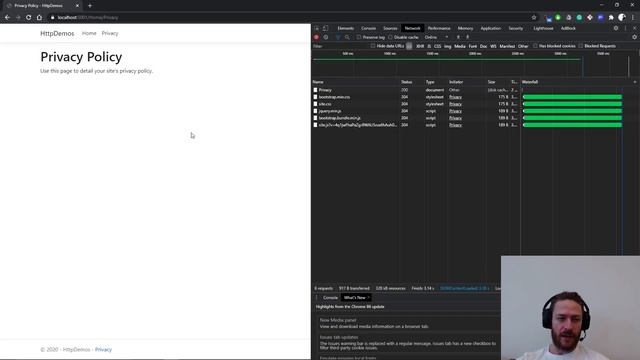Open a new browser tab with plus

click(90, 6)
